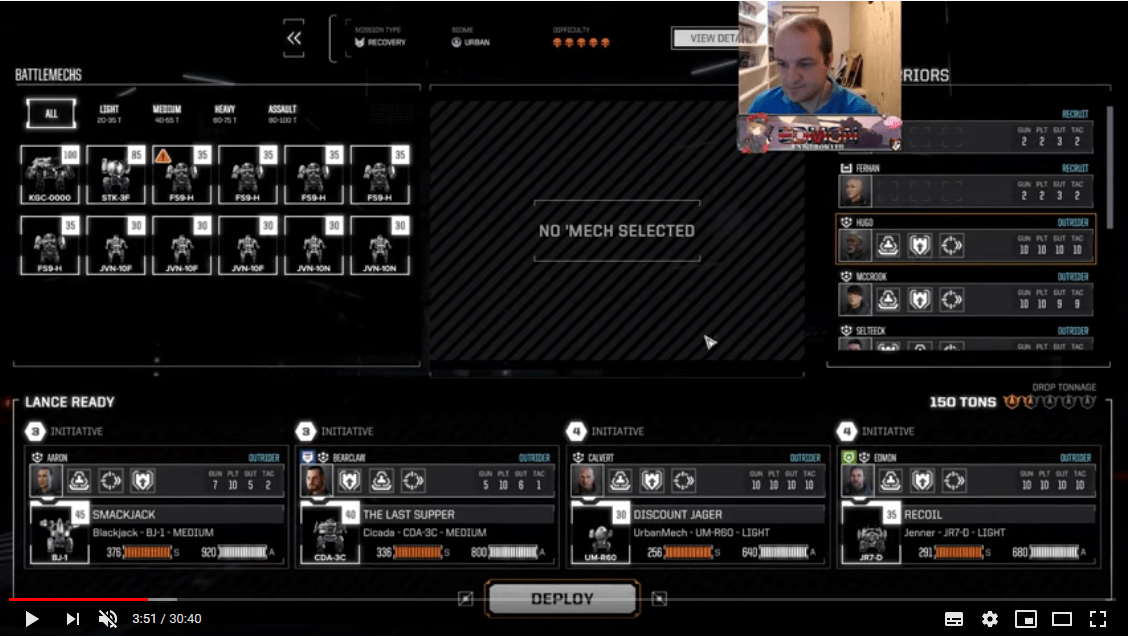Click Bearclaw's shield ability icon
The width and height of the screenshot is (1128, 636).
click(x=350, y=481)
